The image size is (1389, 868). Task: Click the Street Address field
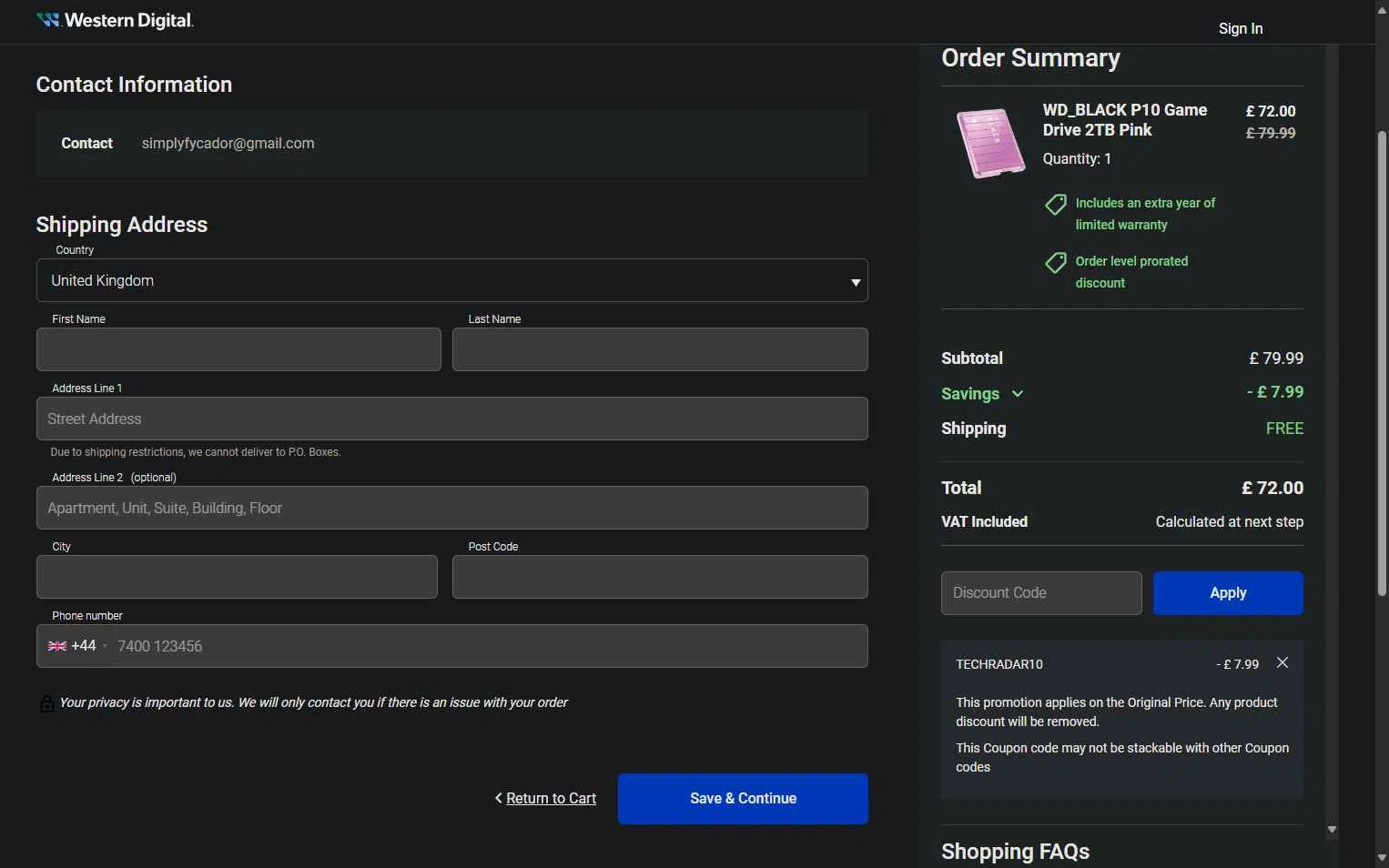pos(452,419)
